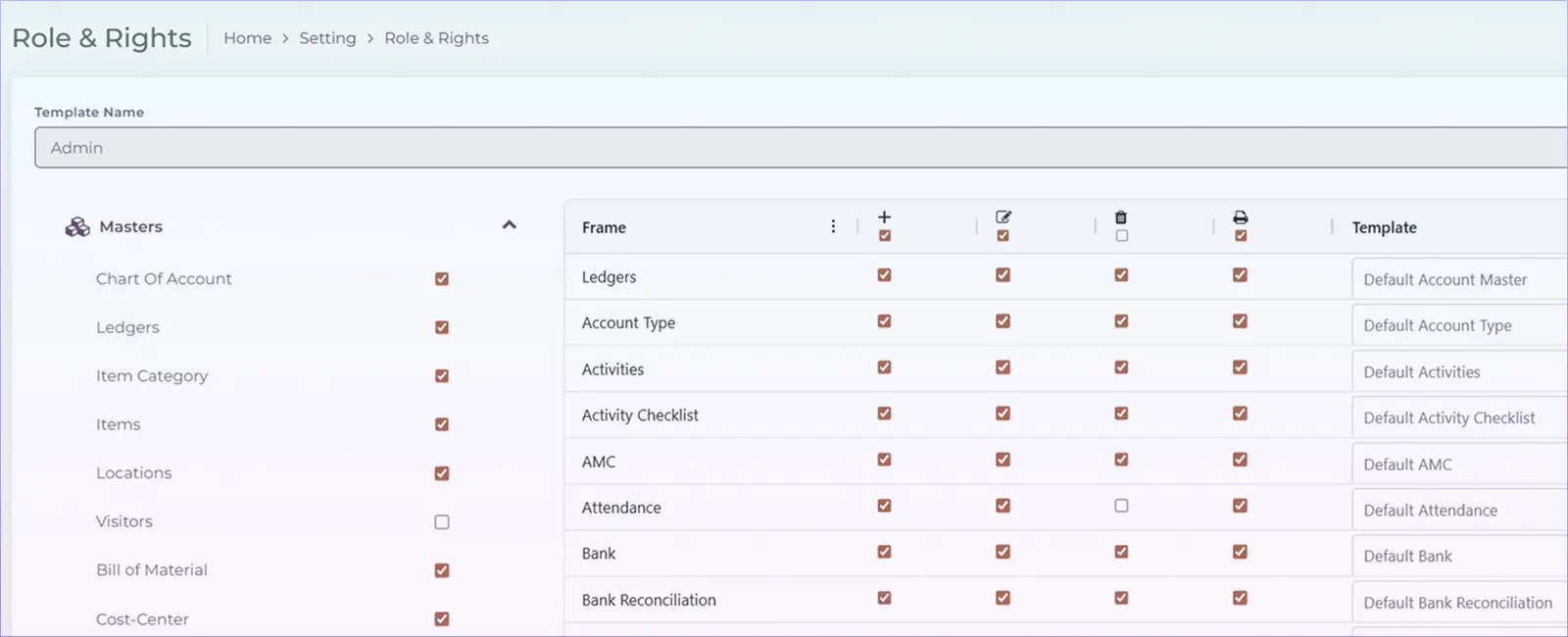Uncheck the Cost-Center checkbox
Image resolution: width=1568 pixels, height=637 pixels.
click(x=442, y=619)
